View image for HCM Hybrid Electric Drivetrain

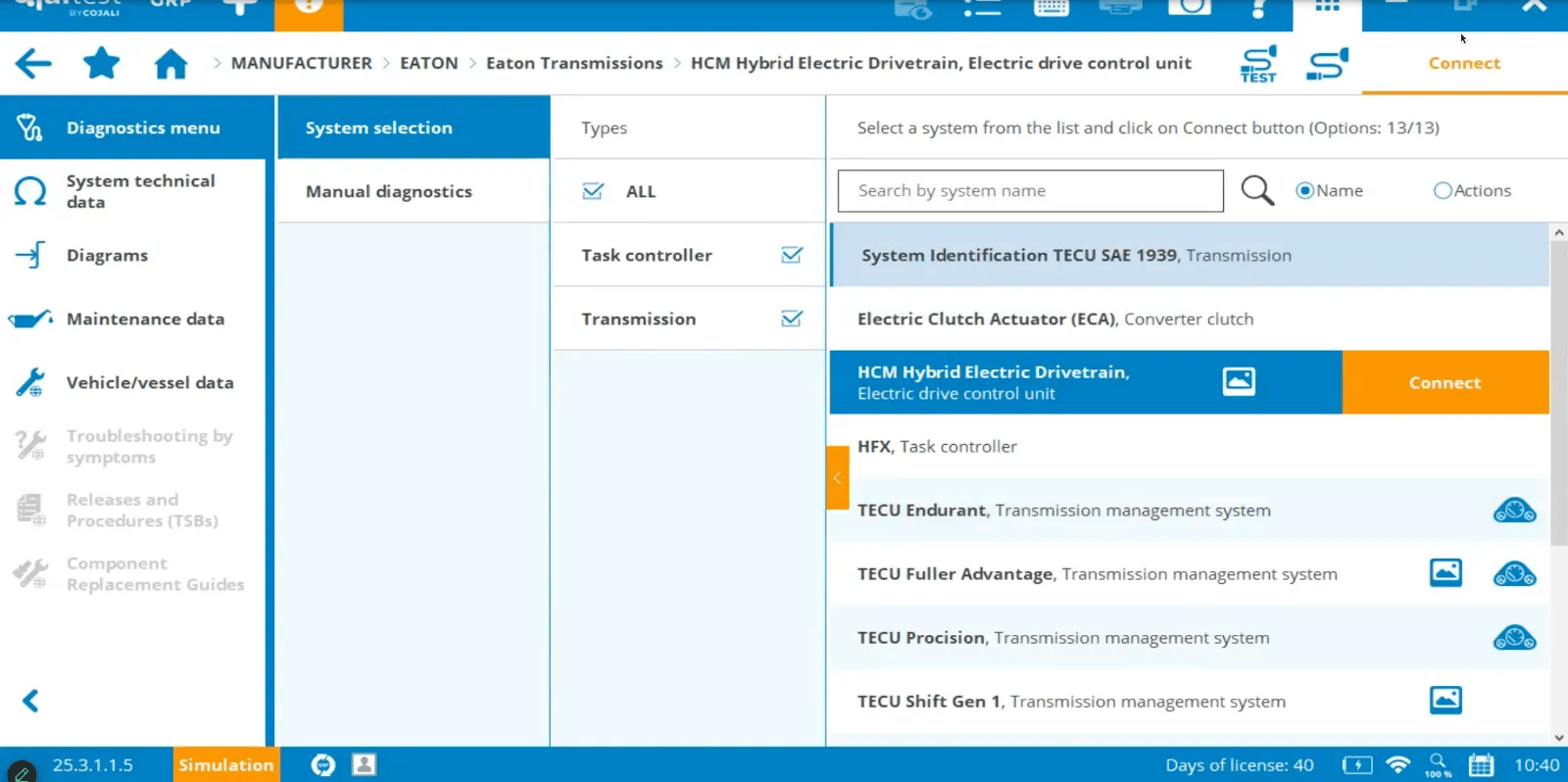(1239, 381)
